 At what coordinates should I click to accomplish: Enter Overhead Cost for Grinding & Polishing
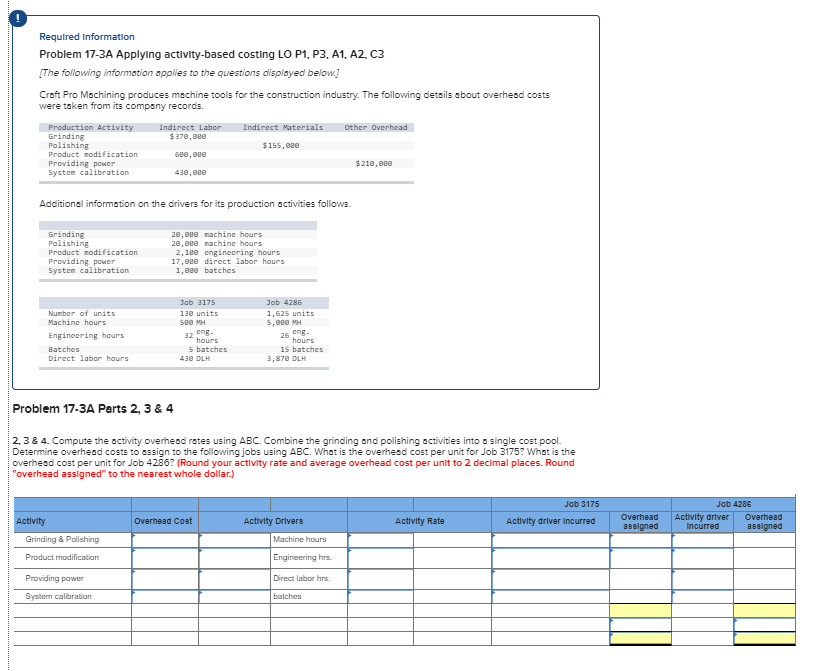click(x=165, y=540)
